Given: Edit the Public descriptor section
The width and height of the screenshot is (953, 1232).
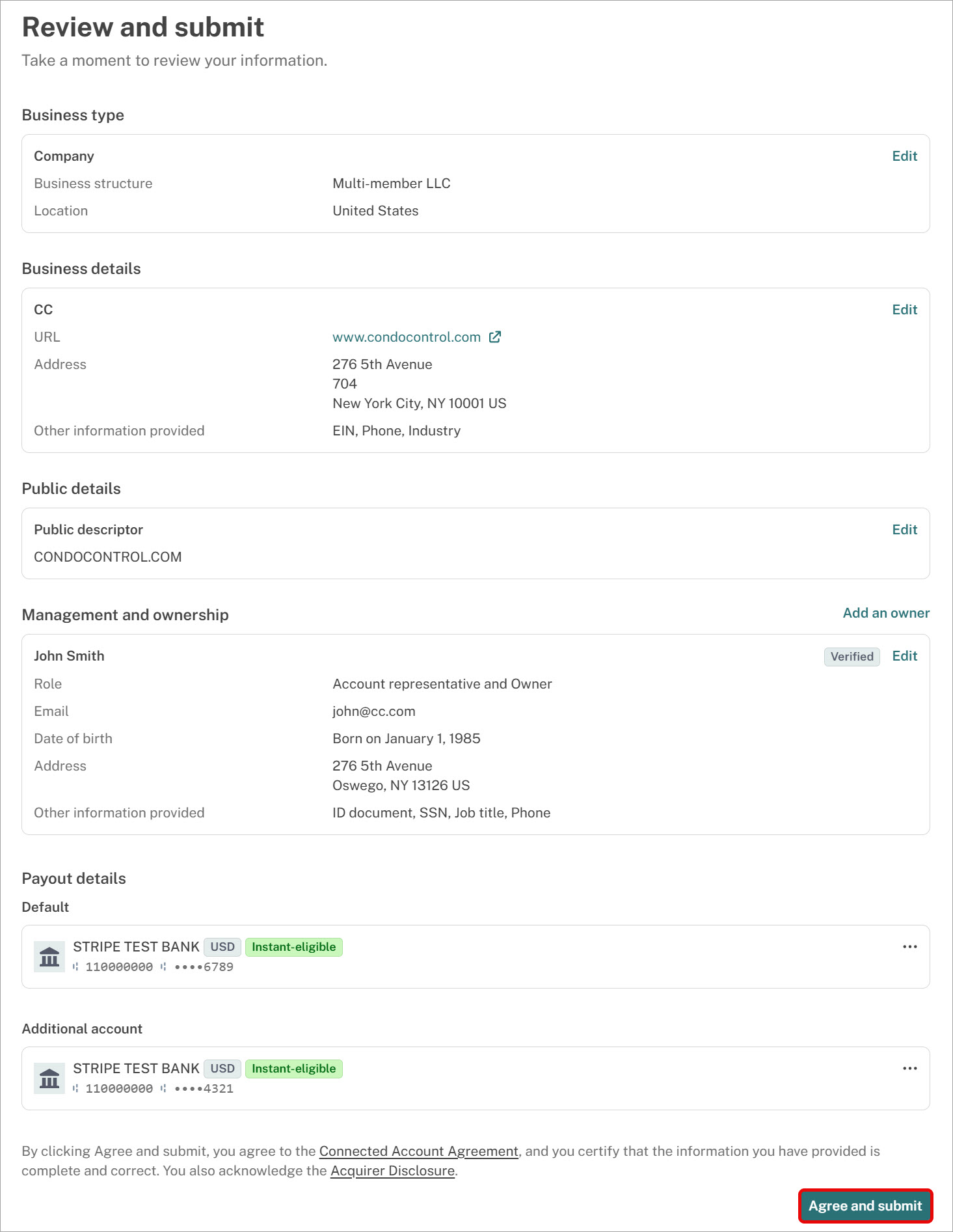Looking at the screenshot, I should (904, 530).
